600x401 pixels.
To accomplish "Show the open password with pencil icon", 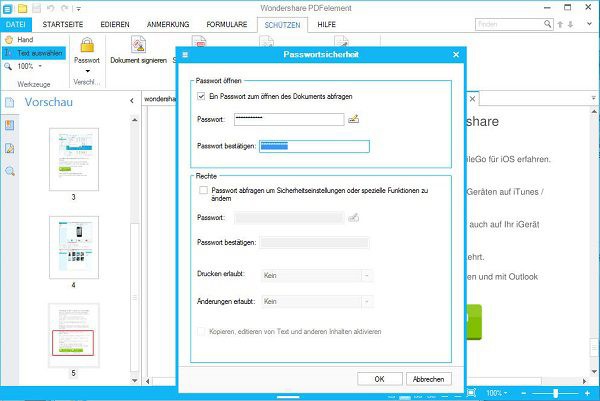I will pos(354,119).
